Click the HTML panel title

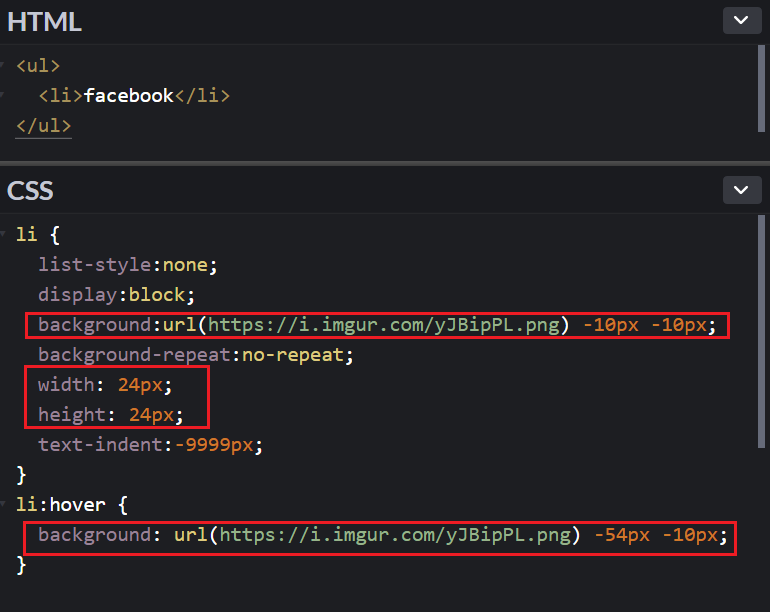tap(44, 22)
